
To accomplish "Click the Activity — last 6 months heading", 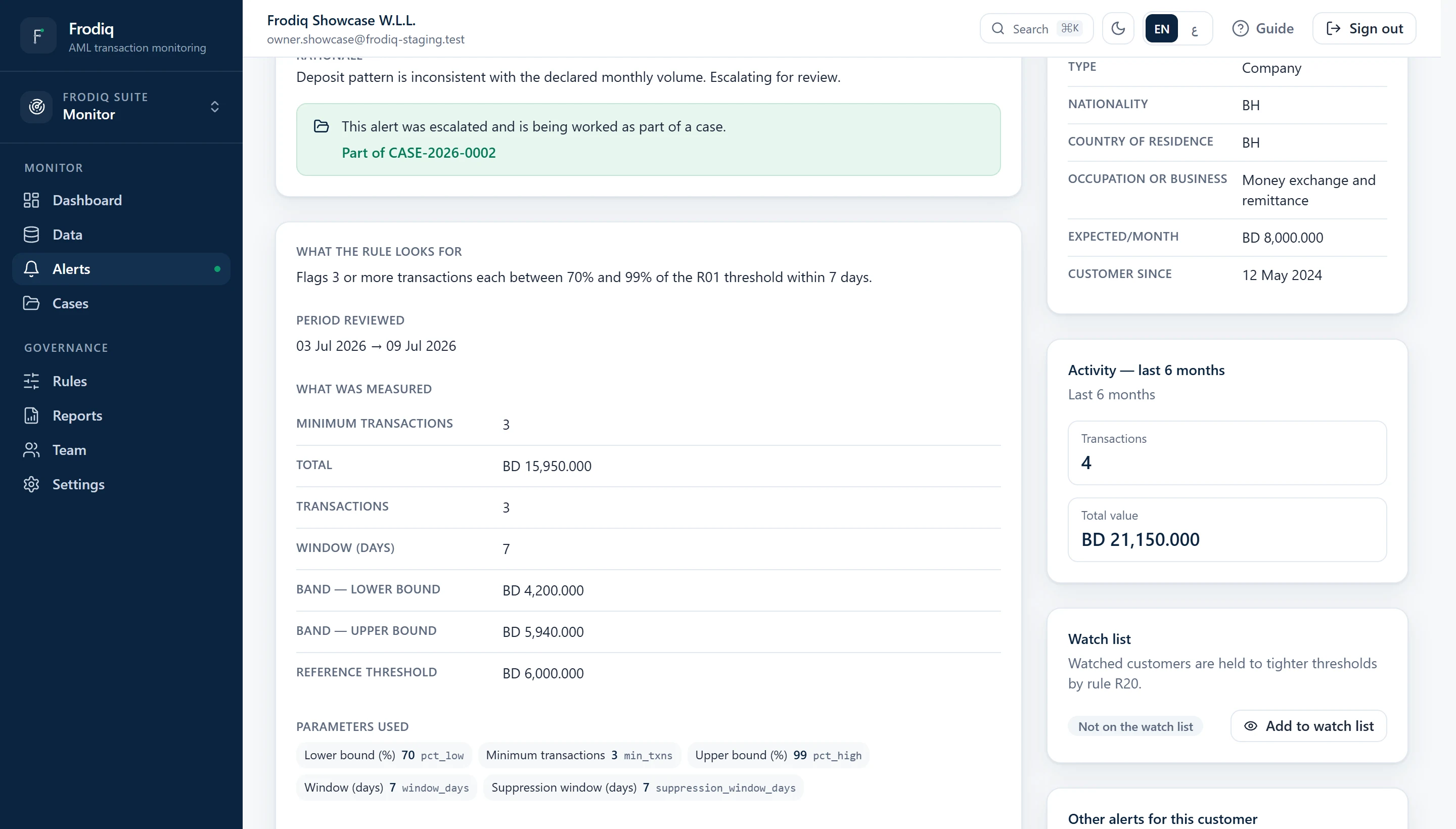I will (x=1146, y=370).
